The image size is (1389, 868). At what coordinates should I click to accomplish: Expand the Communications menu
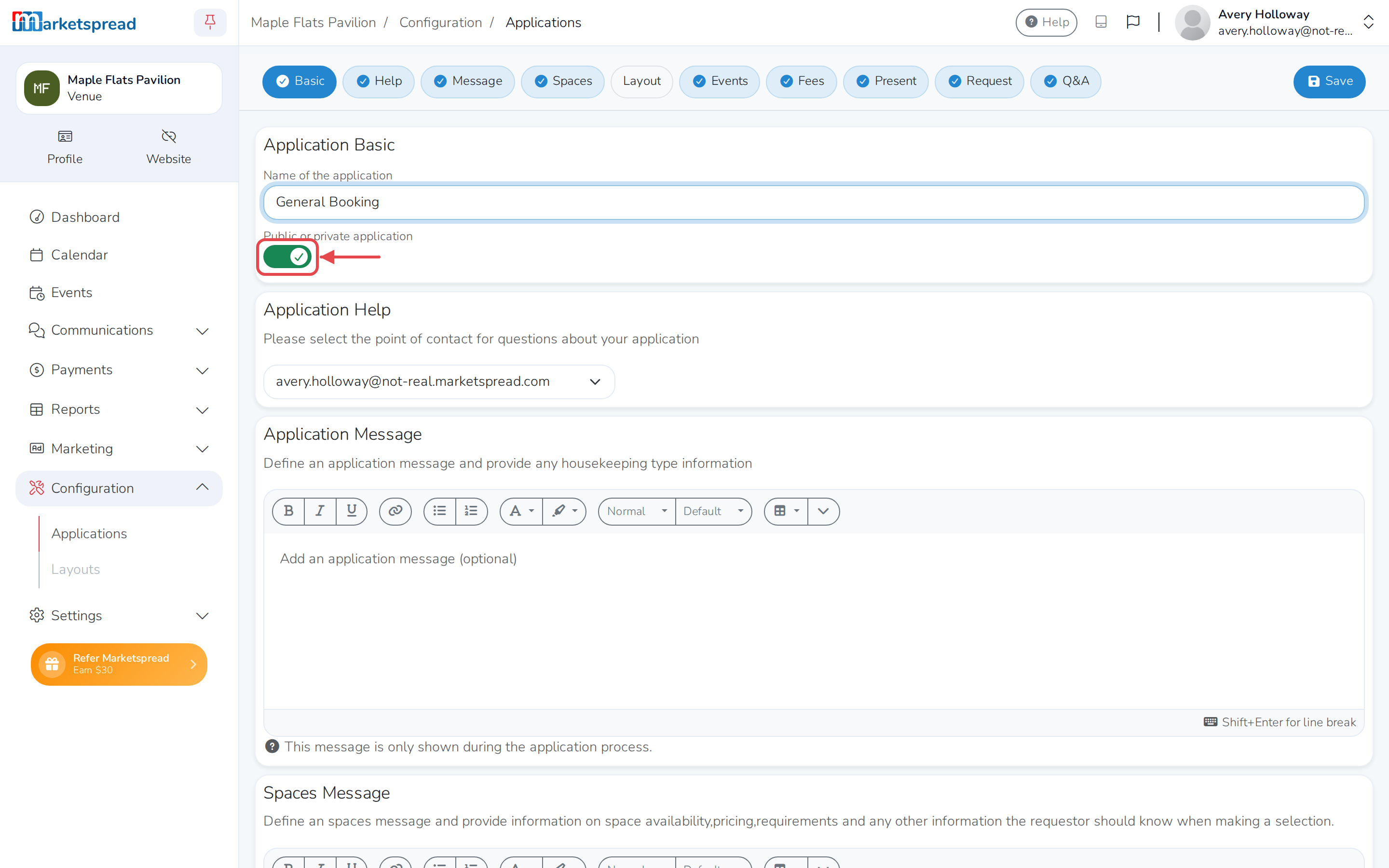119,331
